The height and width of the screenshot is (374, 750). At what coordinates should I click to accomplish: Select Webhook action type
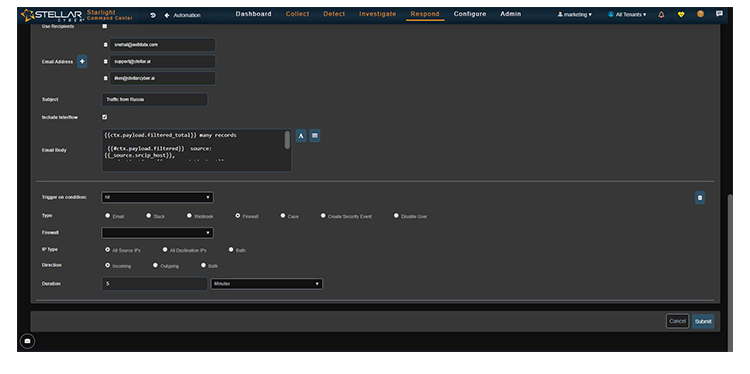[189, 216]
